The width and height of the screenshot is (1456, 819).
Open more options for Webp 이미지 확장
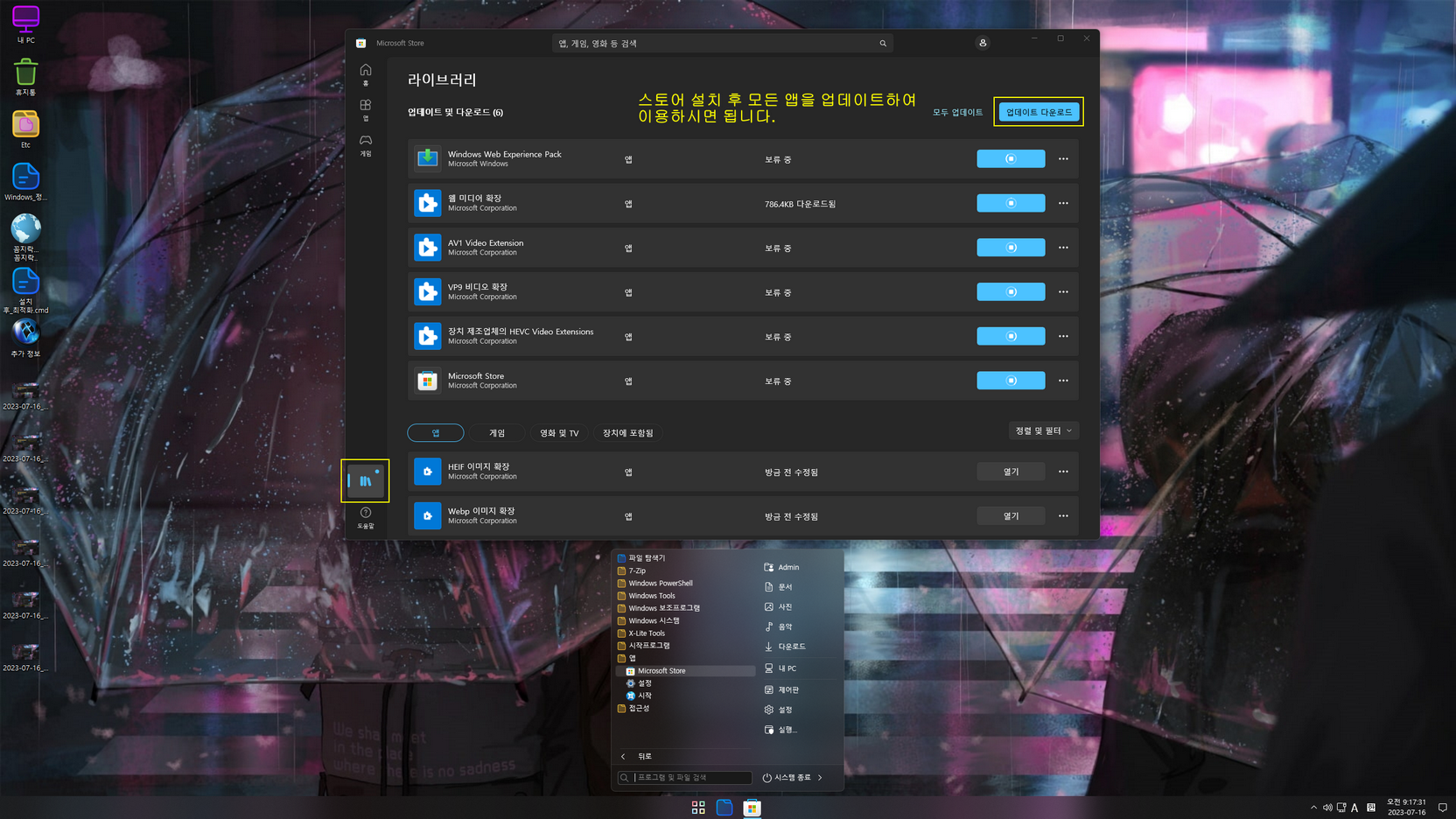[1063, 516]
